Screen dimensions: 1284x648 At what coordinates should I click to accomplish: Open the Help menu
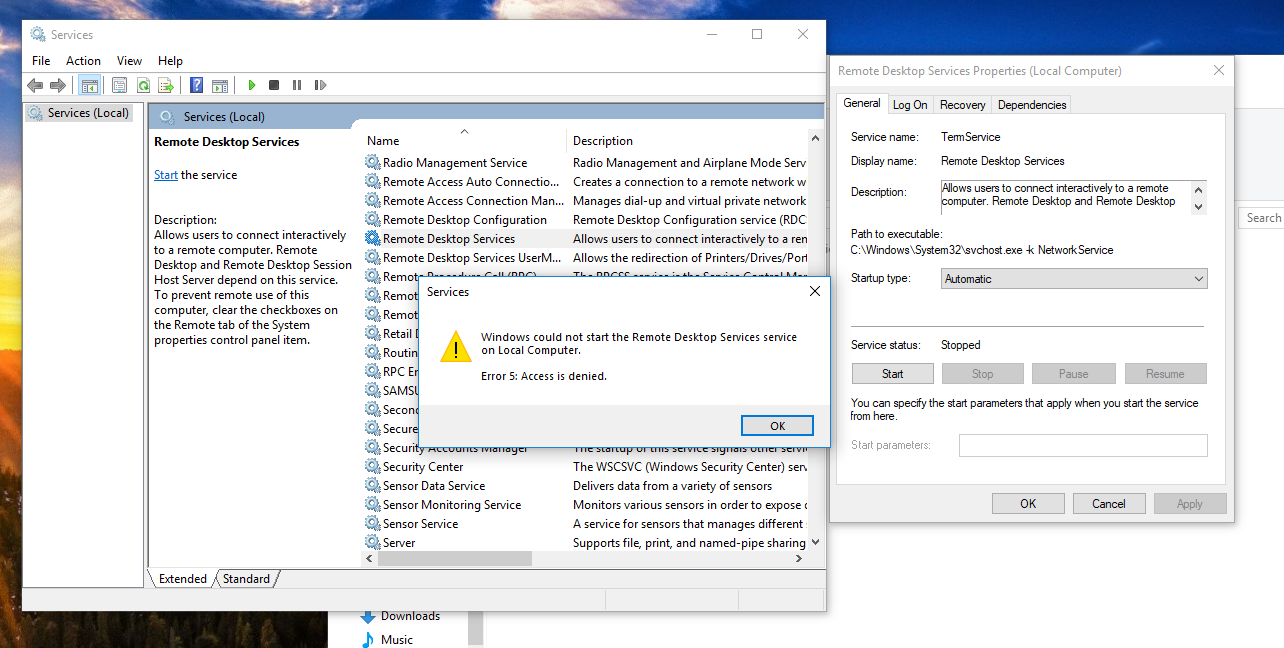[170, 61]
